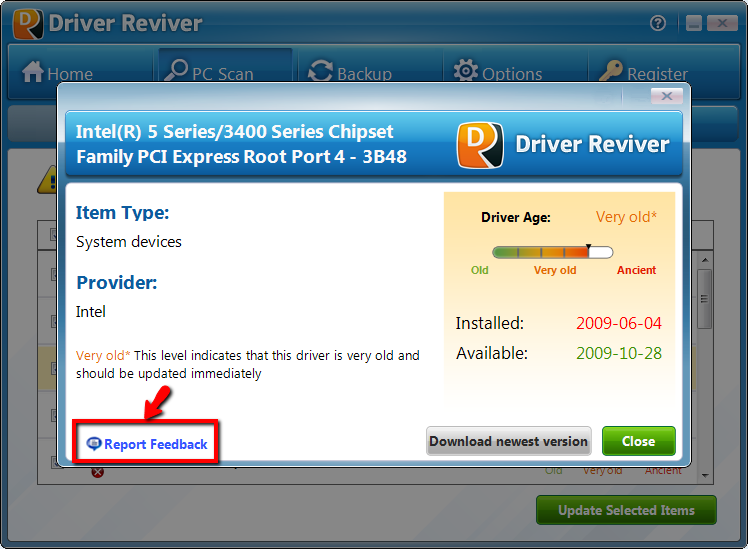The width and height of the screenshot is (748, 549).
Task: Click the red error icon in the bottom row
Action: 97,471
